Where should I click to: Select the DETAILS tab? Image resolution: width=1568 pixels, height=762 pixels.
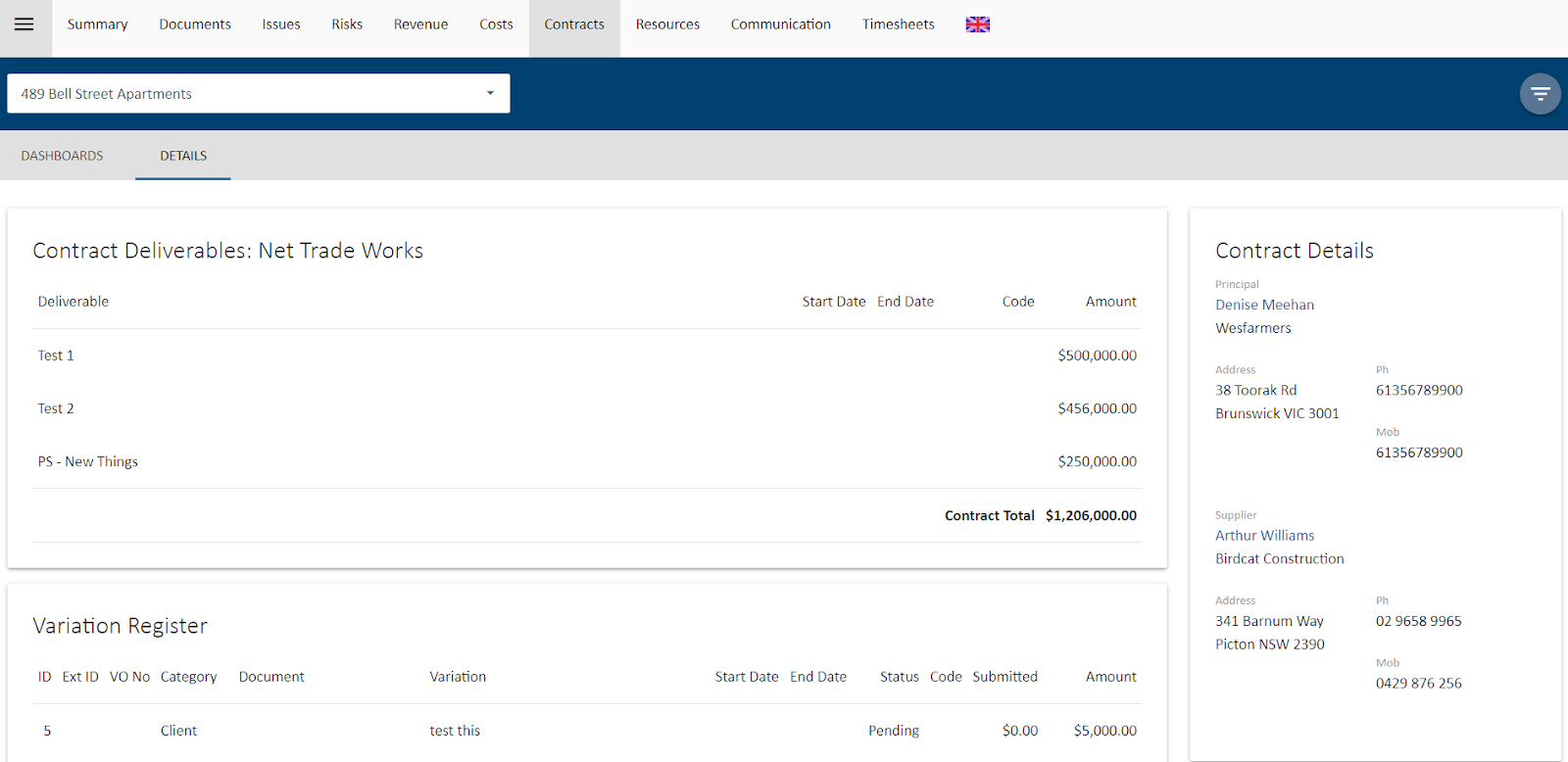click(x=183, y=156)
